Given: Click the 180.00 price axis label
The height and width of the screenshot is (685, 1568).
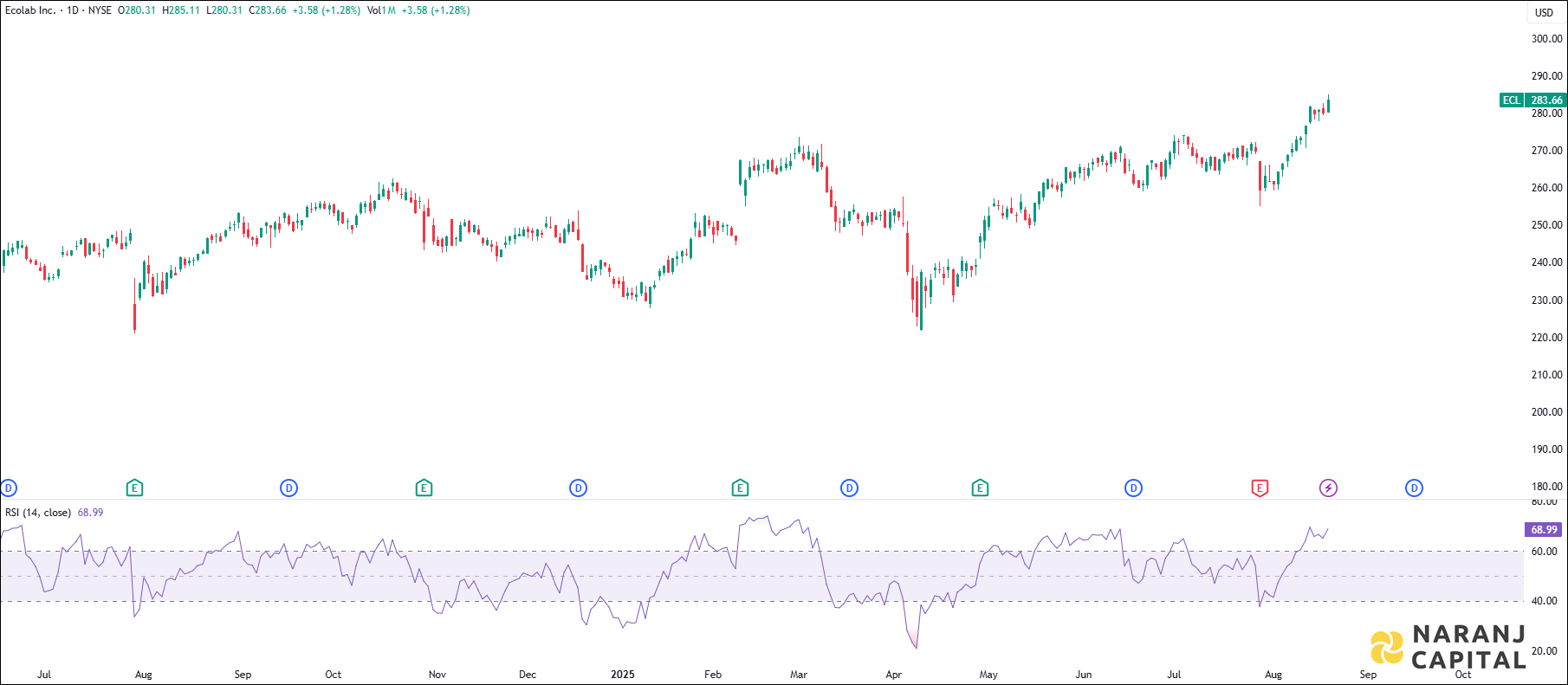Looking at the screenshot, I should [1547, 487].
